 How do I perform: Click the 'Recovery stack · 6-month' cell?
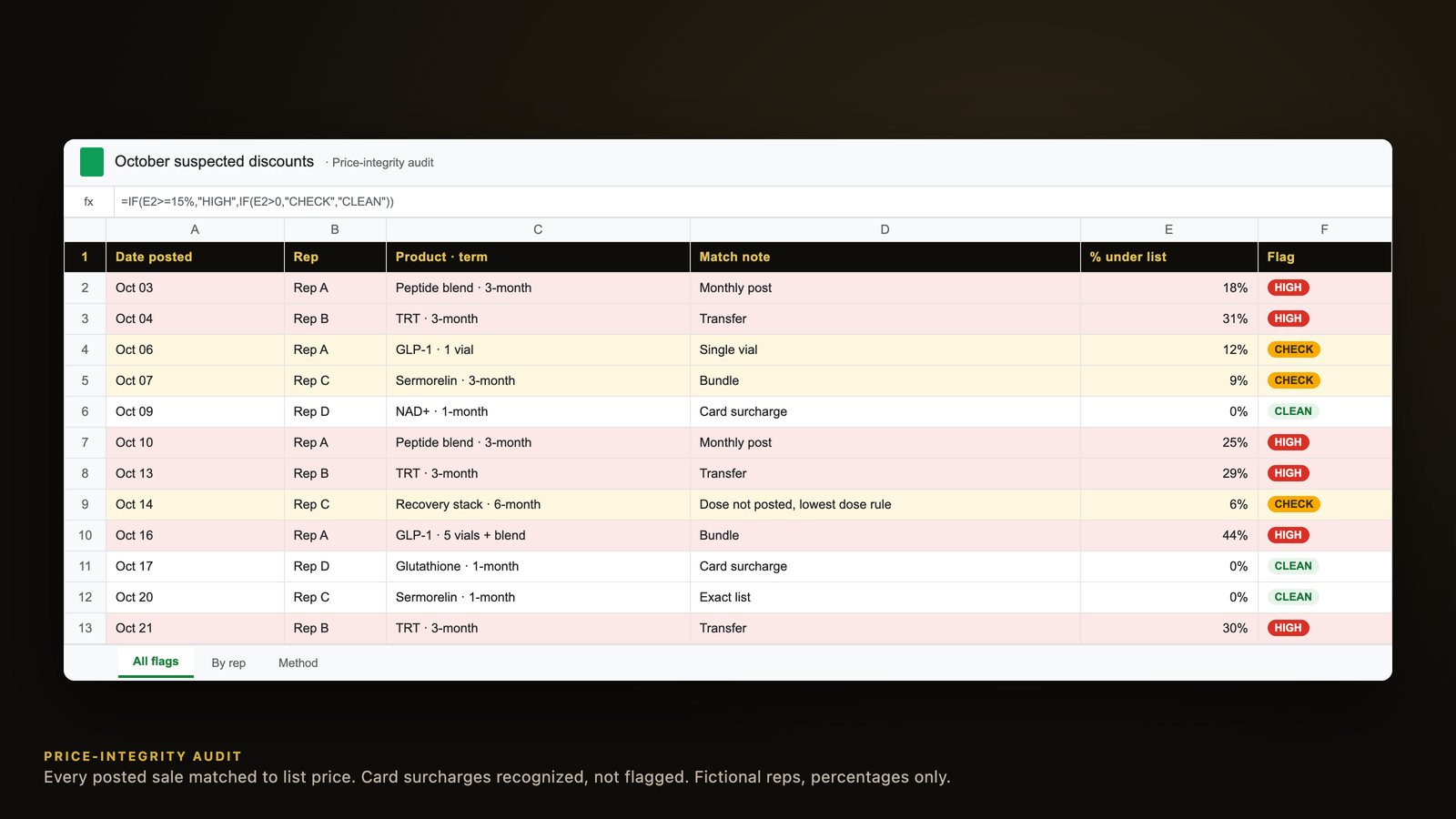pyautogui.click(x=538, y=504)
